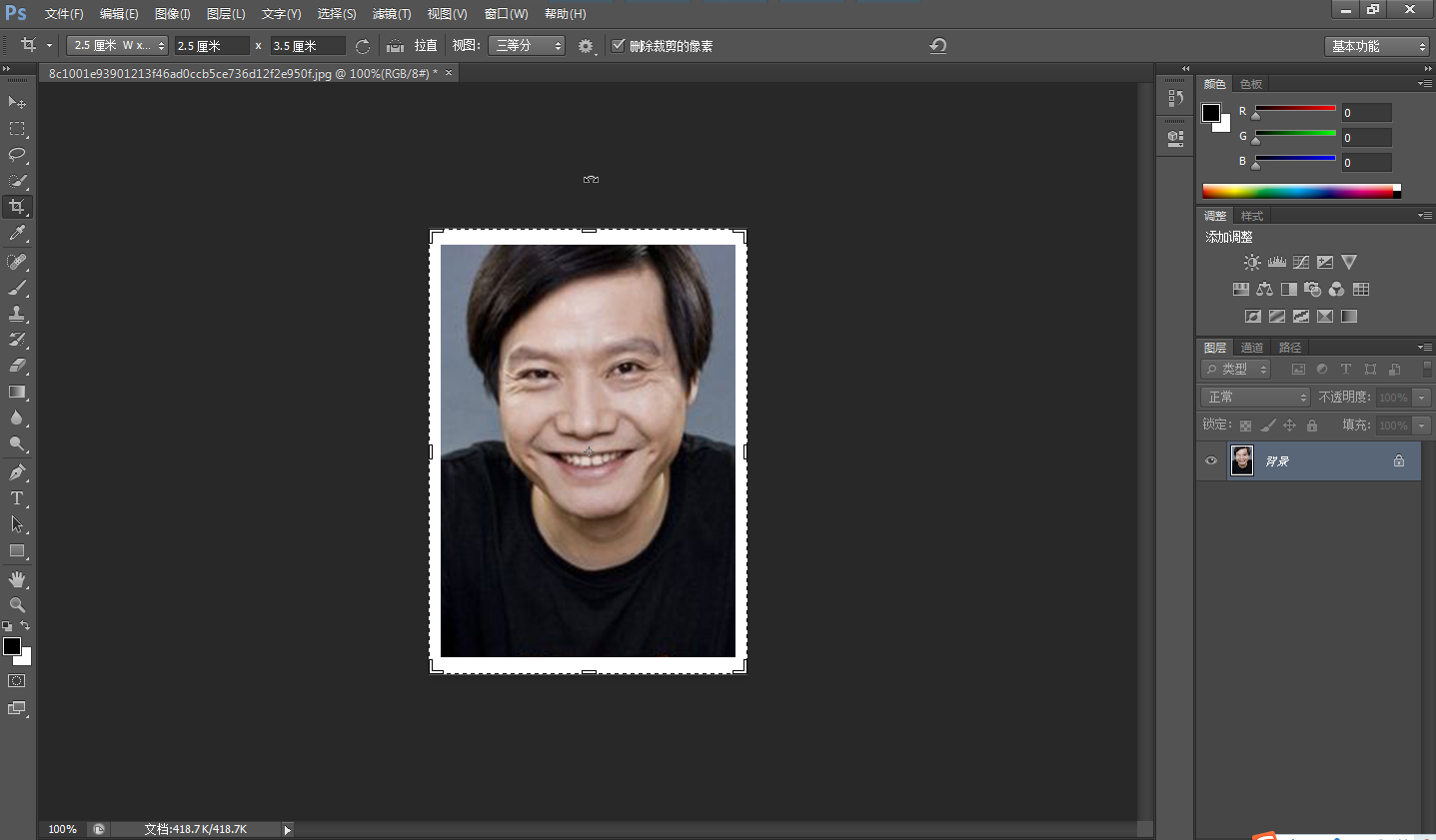Open the fill (填充) dropdown arrow
This screenshot has height=840, width=1436.
pyautogui.click(x=1422, y=425)
